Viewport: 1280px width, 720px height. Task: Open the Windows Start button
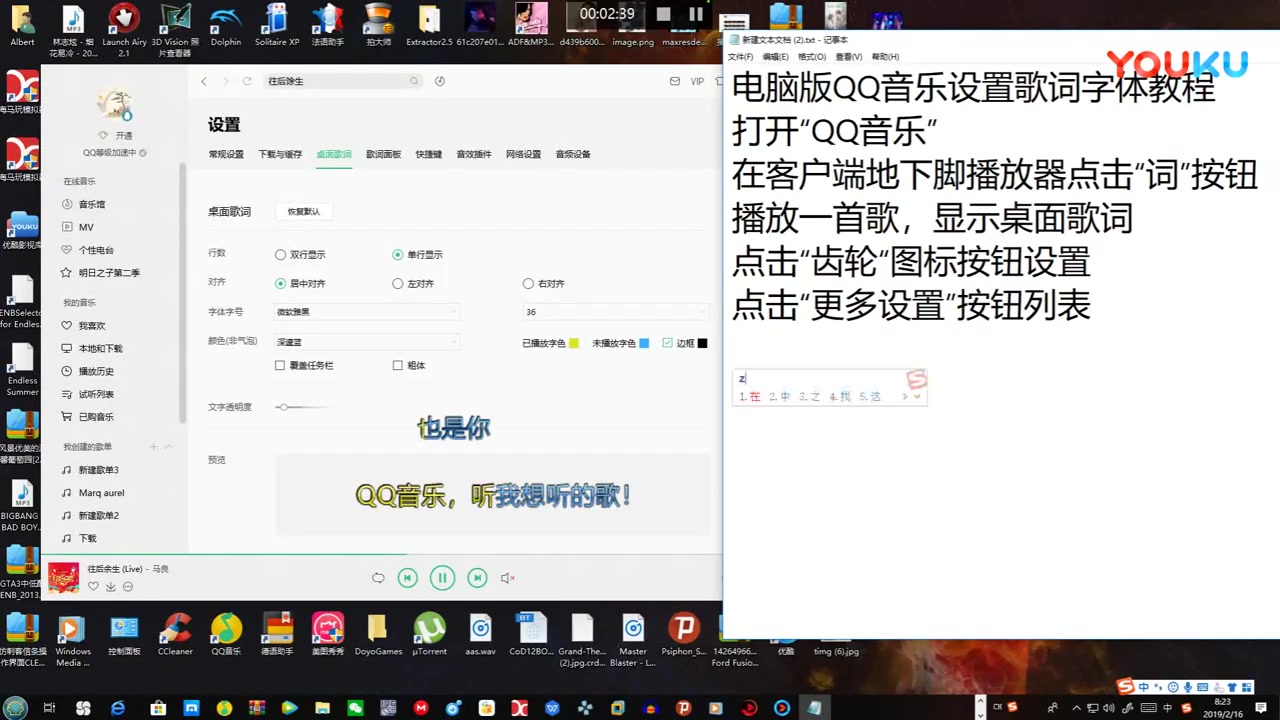pyautogui.click(x=15, y=708)
